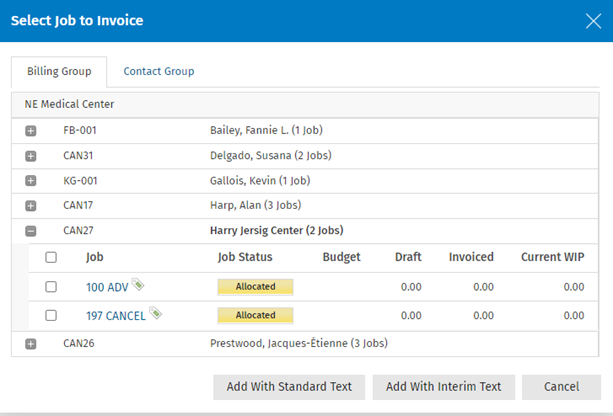Image resolution: width=613 pixels, height=416 pixels.
Task: Expand the CAN26 Prestwood row
Action: click(x=30, y=344)
